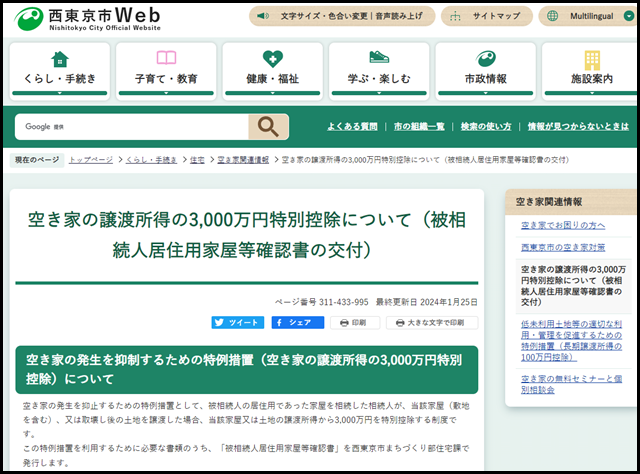Viewport: 640px width, 474px height.
Task: Click 空き家関連情報 in the breadcrumb
Action: (x=243, y=160)
